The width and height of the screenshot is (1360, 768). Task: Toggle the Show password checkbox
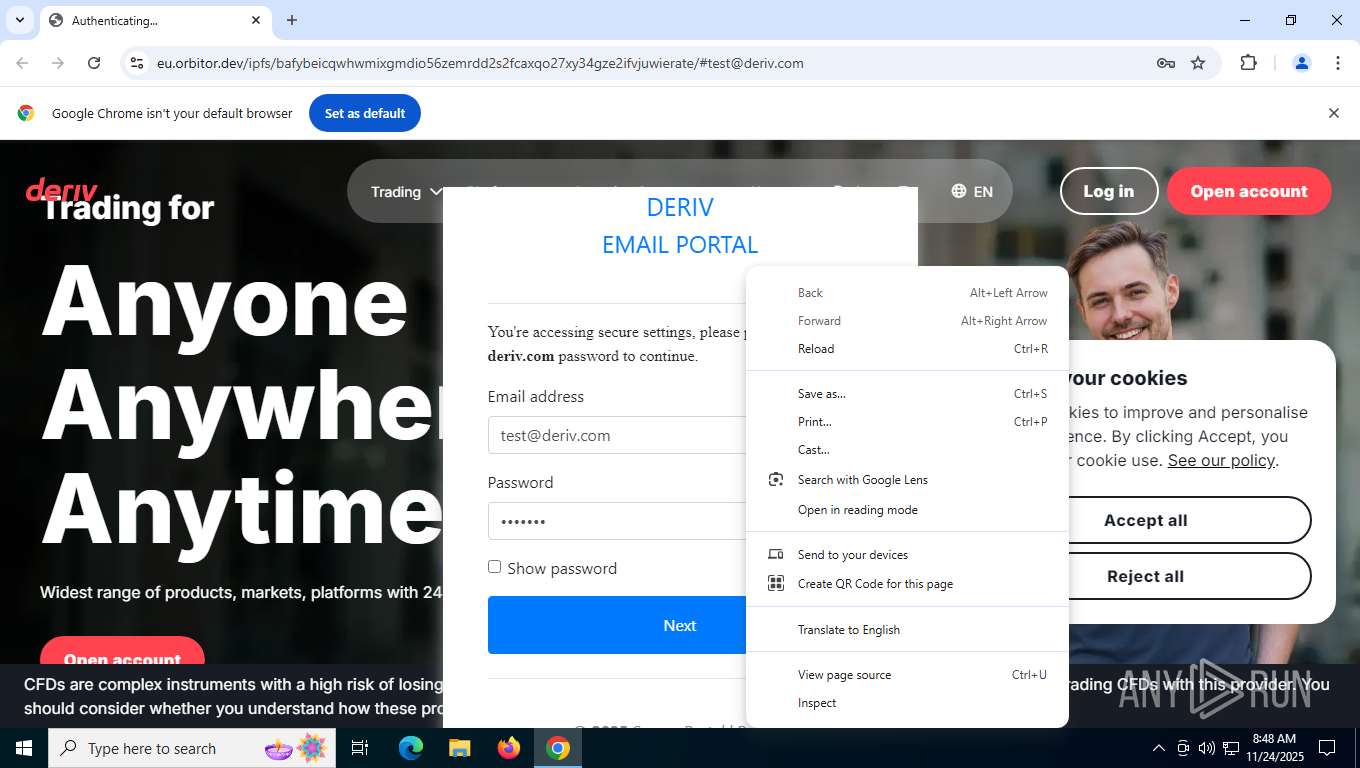[x=494, y=567]
